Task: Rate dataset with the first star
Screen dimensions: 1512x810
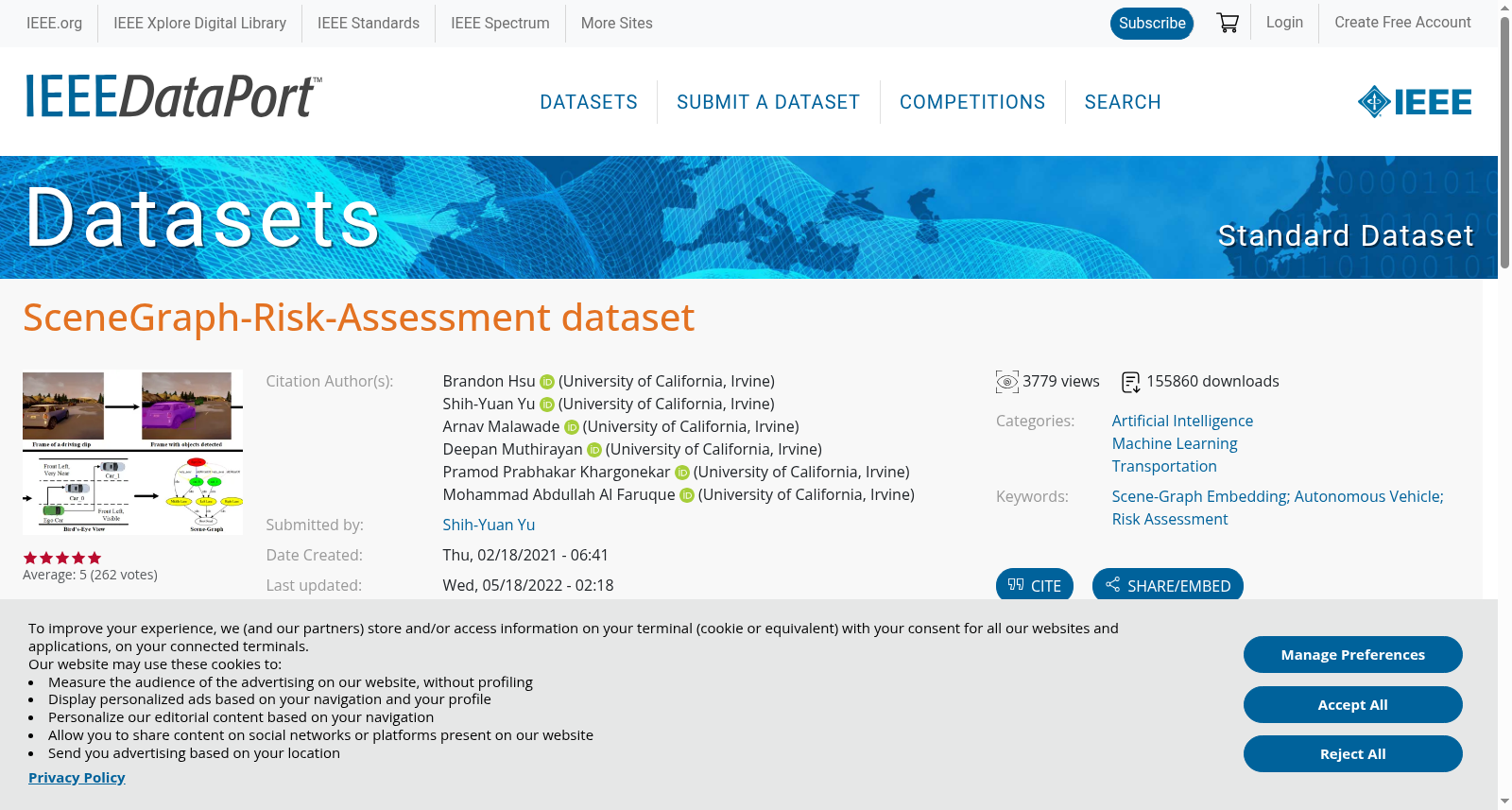Action: (x=30, y=558)
